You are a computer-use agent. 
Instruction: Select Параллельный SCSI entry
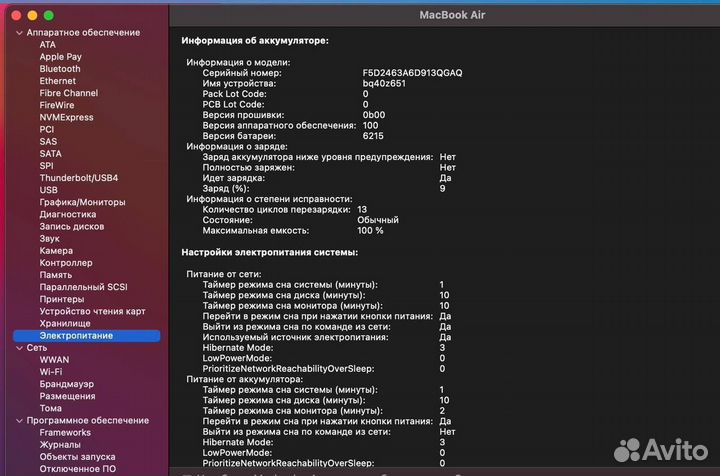83,287
